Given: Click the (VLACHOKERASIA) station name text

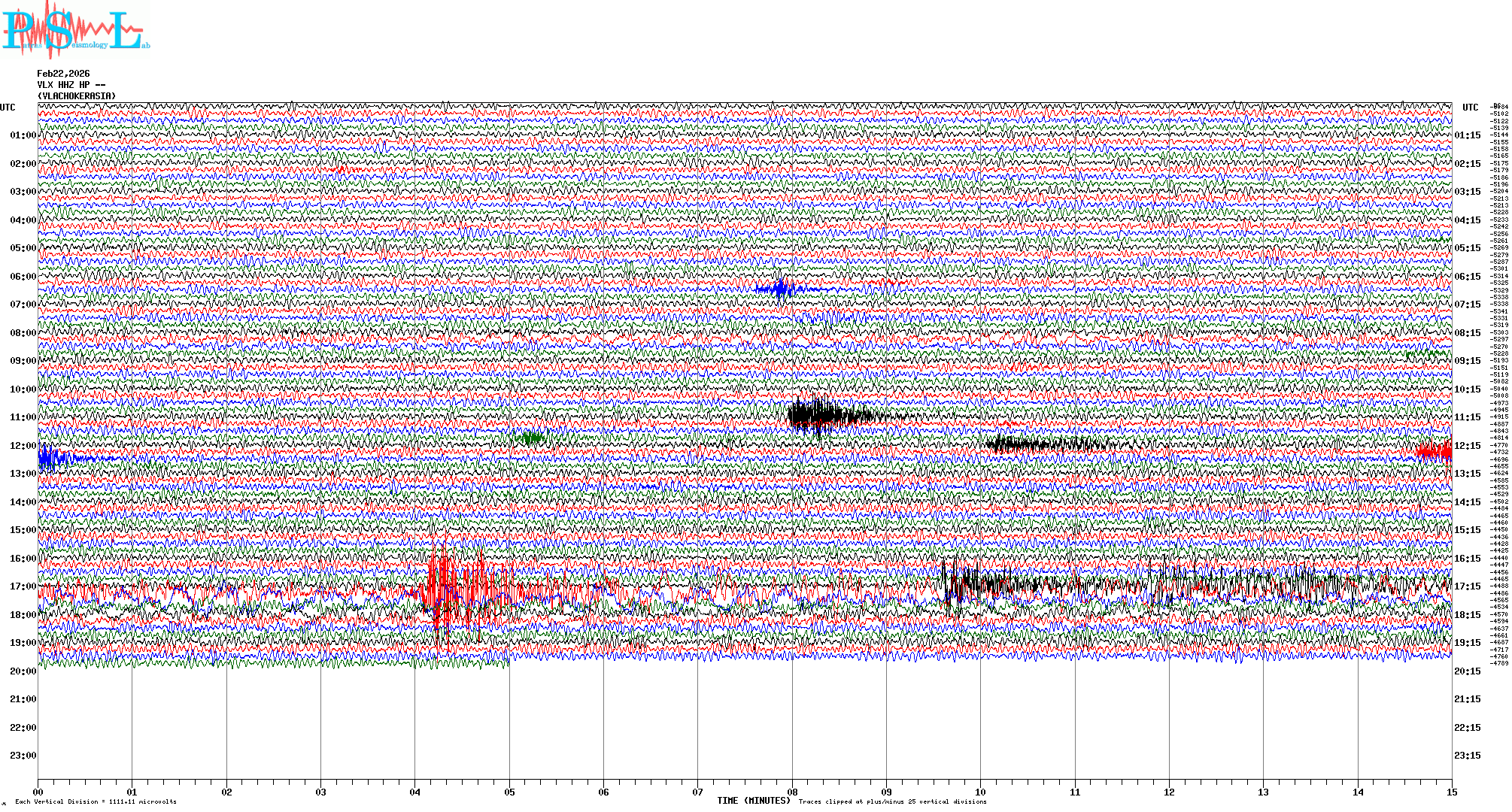Looking at the screenshot, I should click(77, 96).
